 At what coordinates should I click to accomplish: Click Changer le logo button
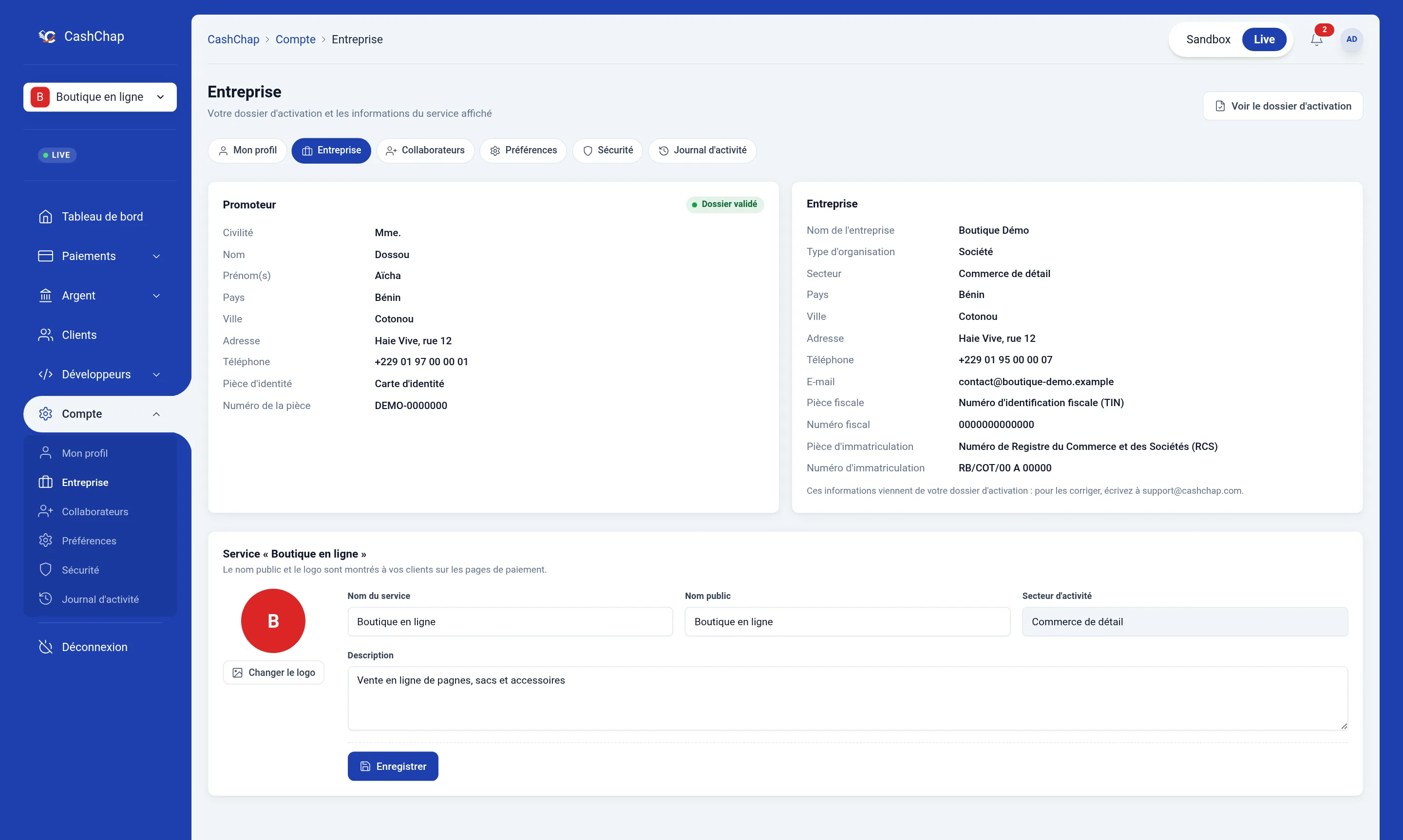pos(273,672)
